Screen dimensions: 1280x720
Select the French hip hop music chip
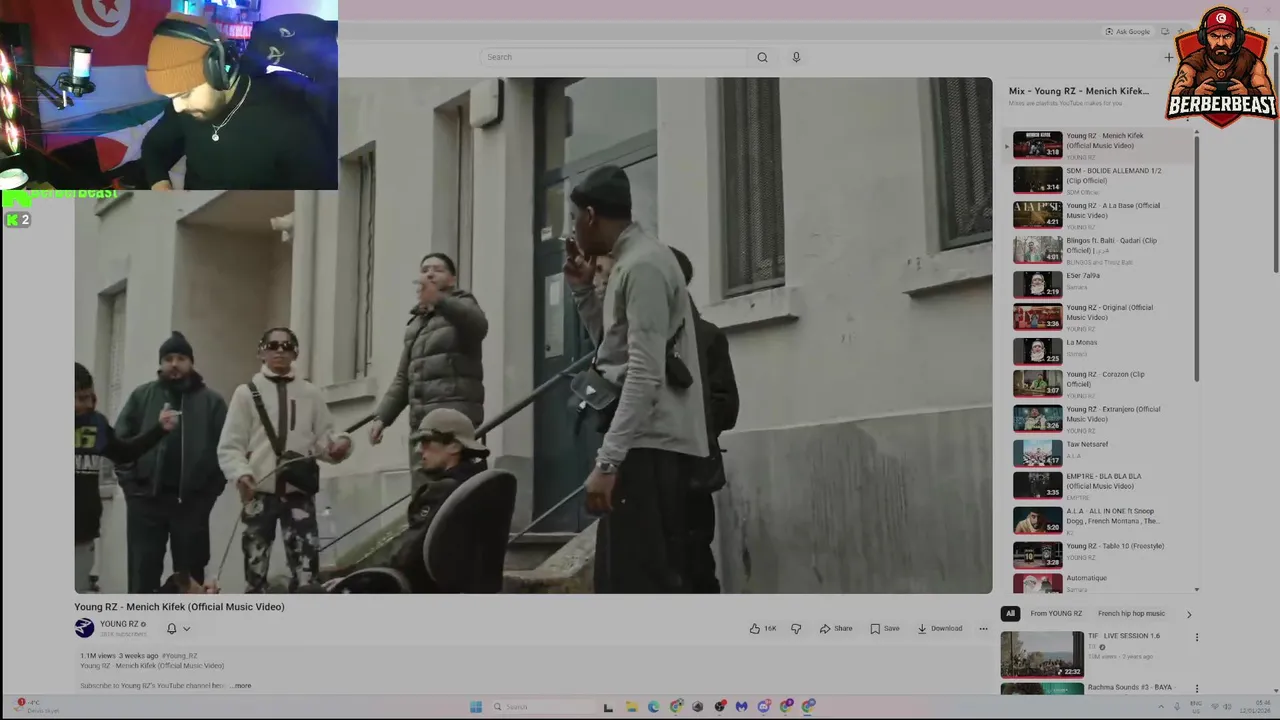(x=1131, y=614)
